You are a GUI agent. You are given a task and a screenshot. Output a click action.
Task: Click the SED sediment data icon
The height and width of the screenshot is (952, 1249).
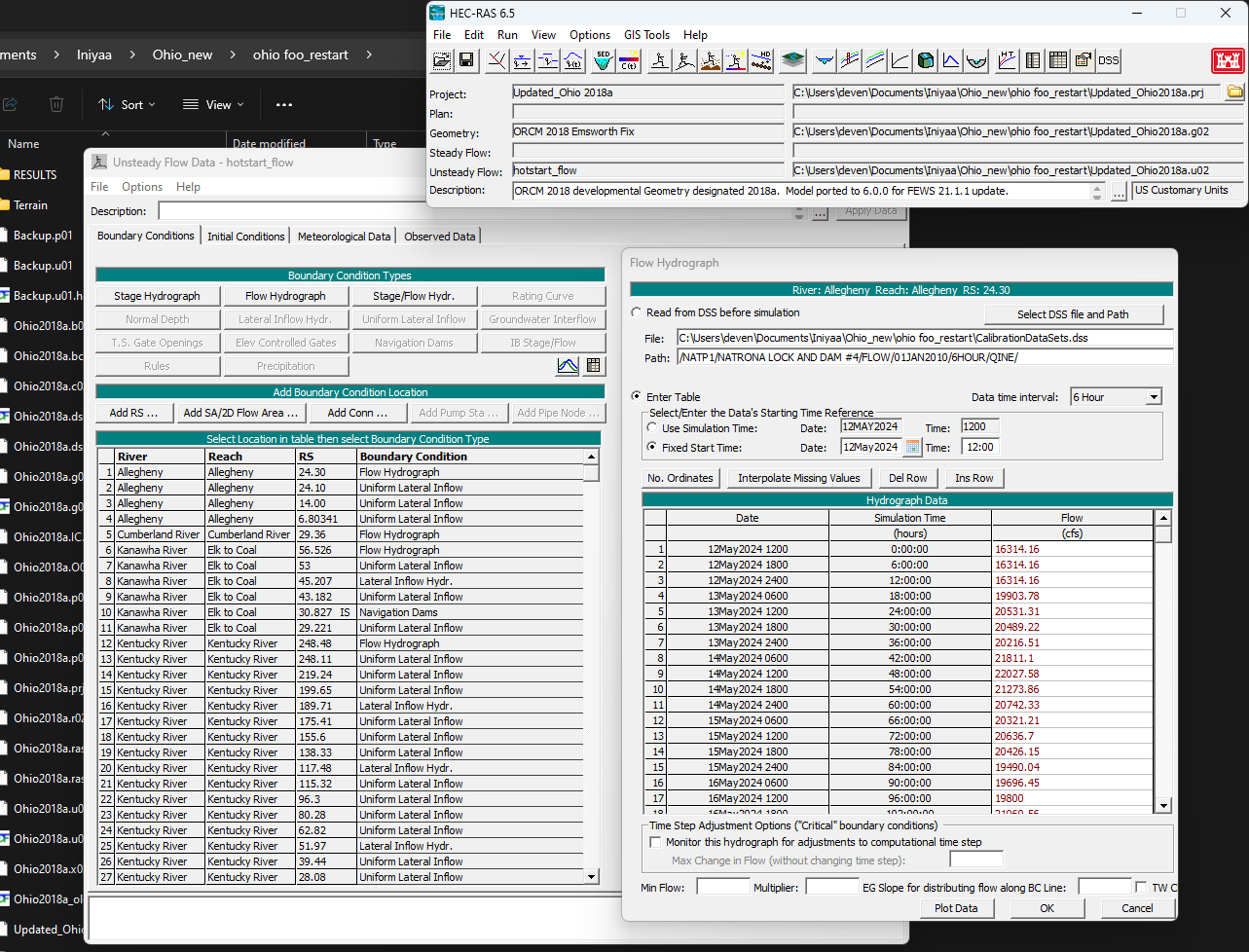coord(604,60)
